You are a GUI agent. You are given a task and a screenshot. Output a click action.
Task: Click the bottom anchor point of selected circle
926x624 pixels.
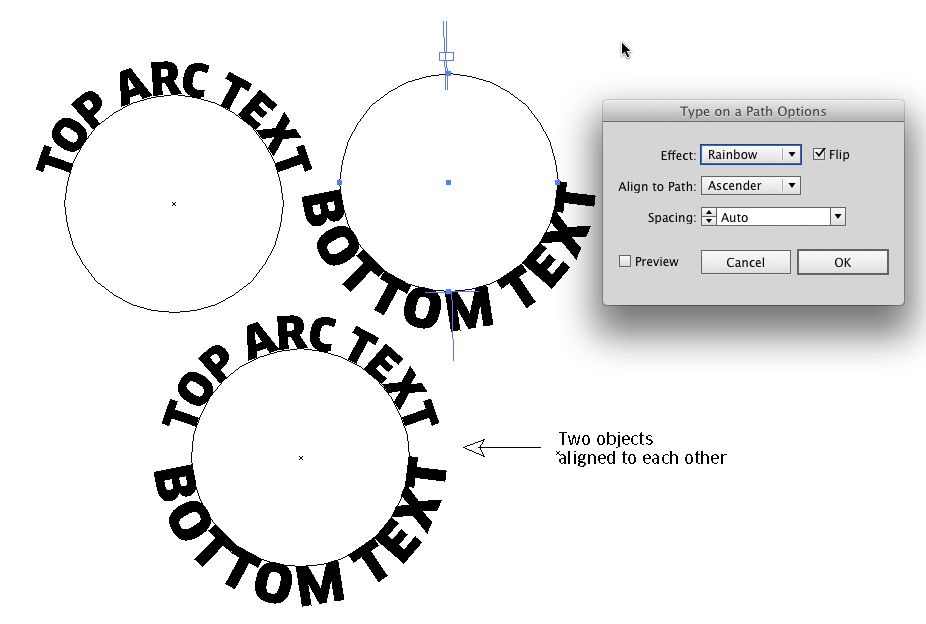[449, 292]
